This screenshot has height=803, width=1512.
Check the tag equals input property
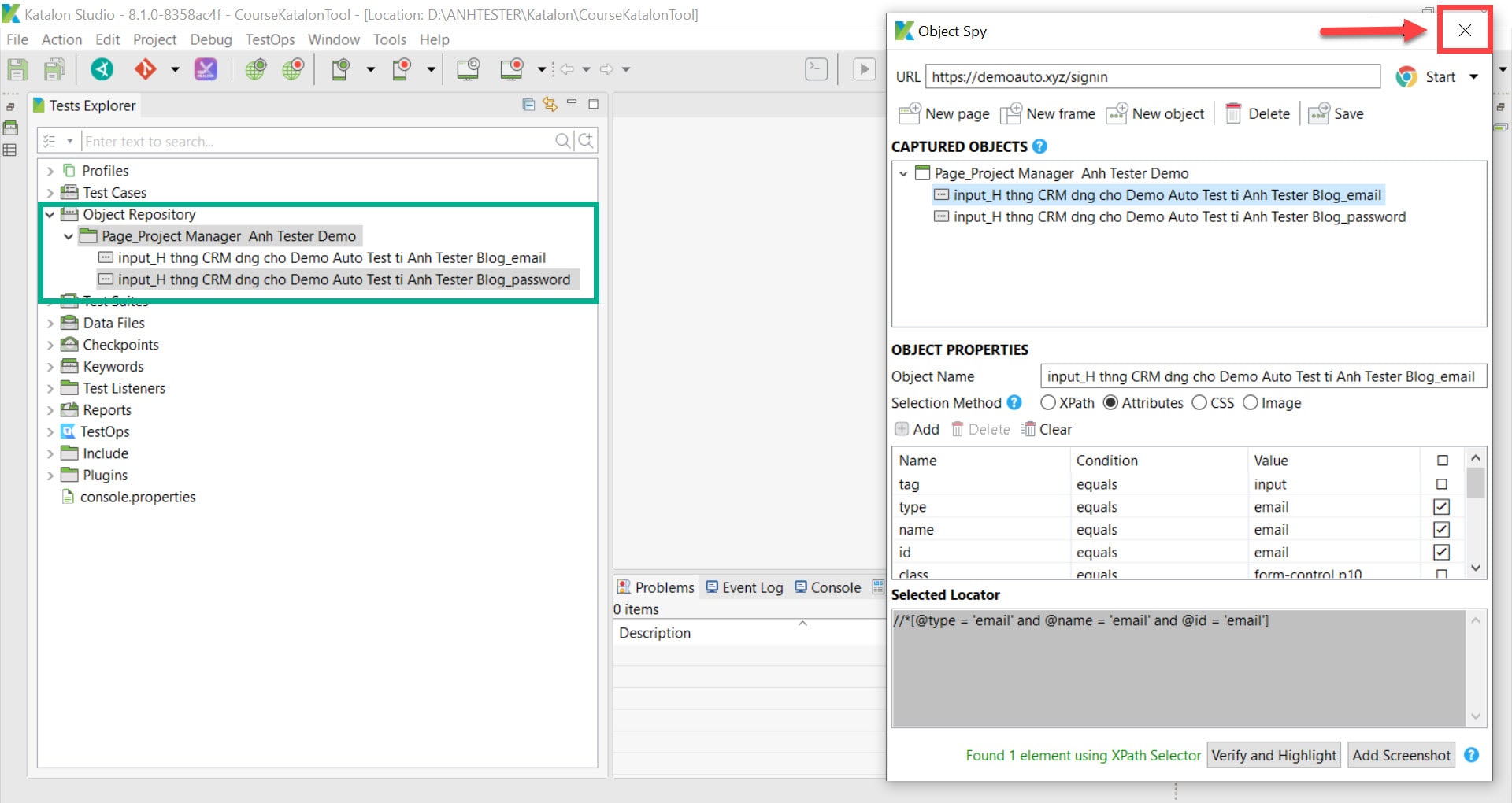click(x=1442, y=484)
